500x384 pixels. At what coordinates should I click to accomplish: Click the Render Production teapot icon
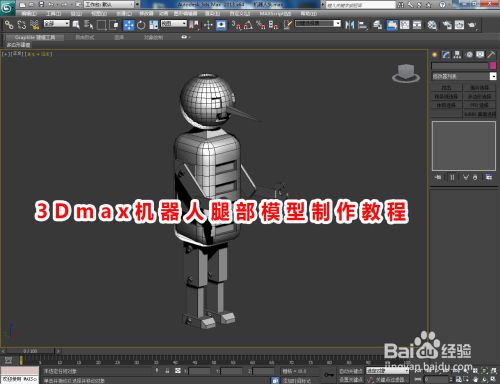[472, 25]
